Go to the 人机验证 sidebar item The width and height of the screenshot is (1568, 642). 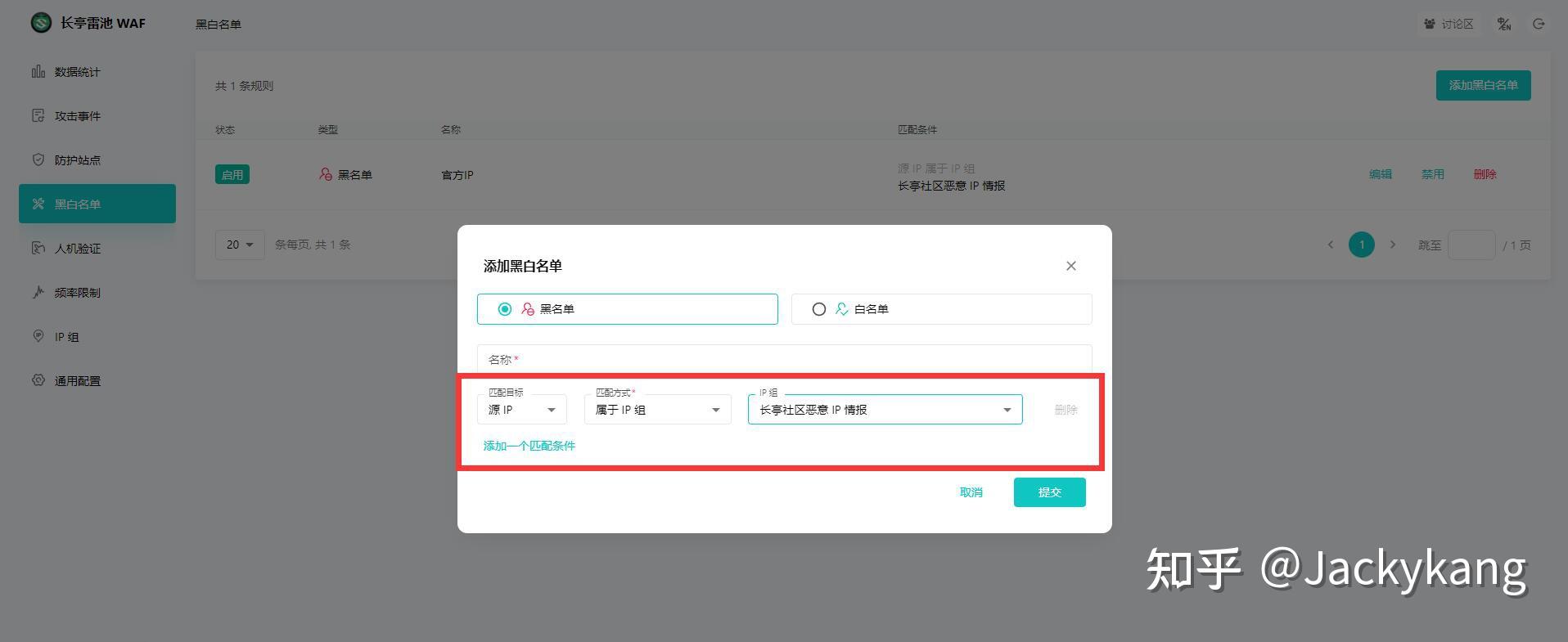tap(97, 249)
